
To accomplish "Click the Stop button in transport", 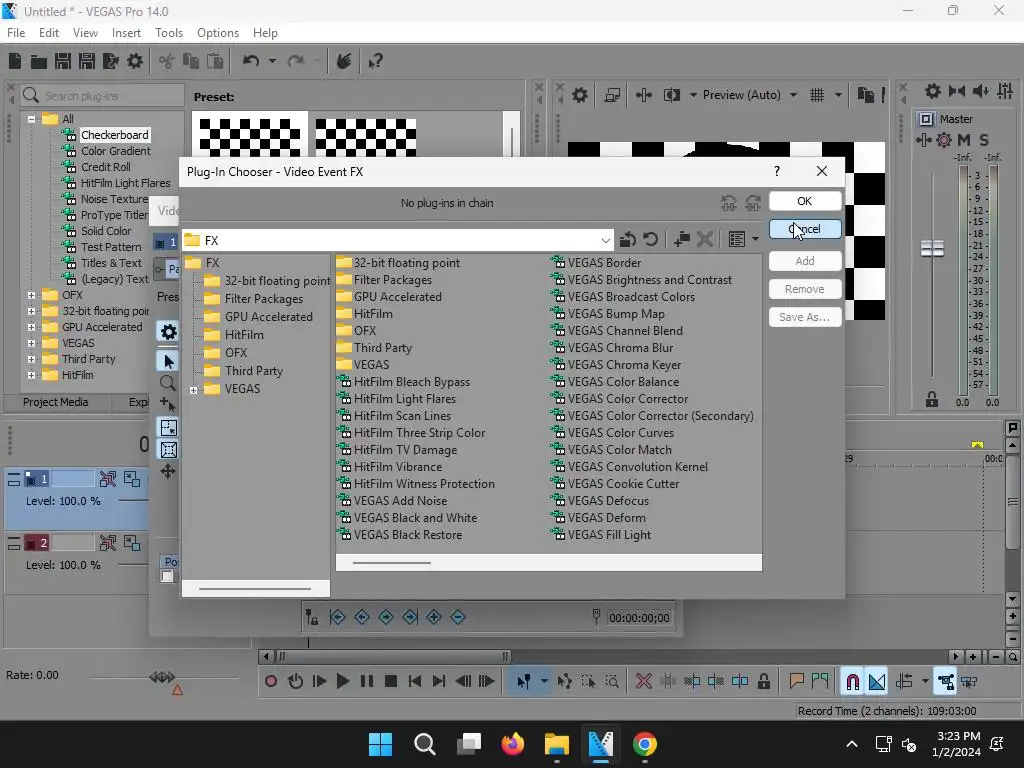I will tap(391, 682).
